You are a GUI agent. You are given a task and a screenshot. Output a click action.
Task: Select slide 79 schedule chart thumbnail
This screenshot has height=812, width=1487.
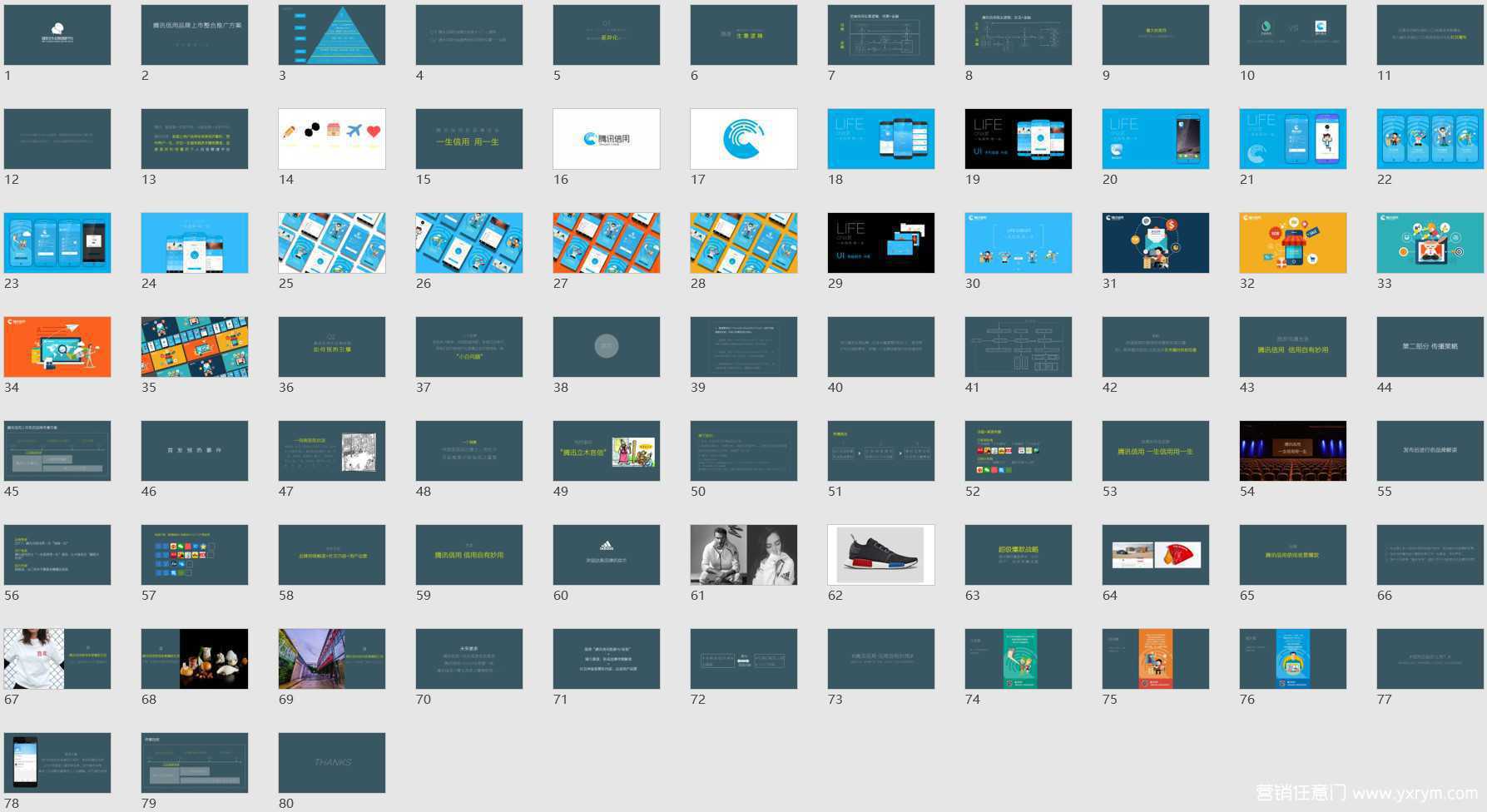[195, 763]
